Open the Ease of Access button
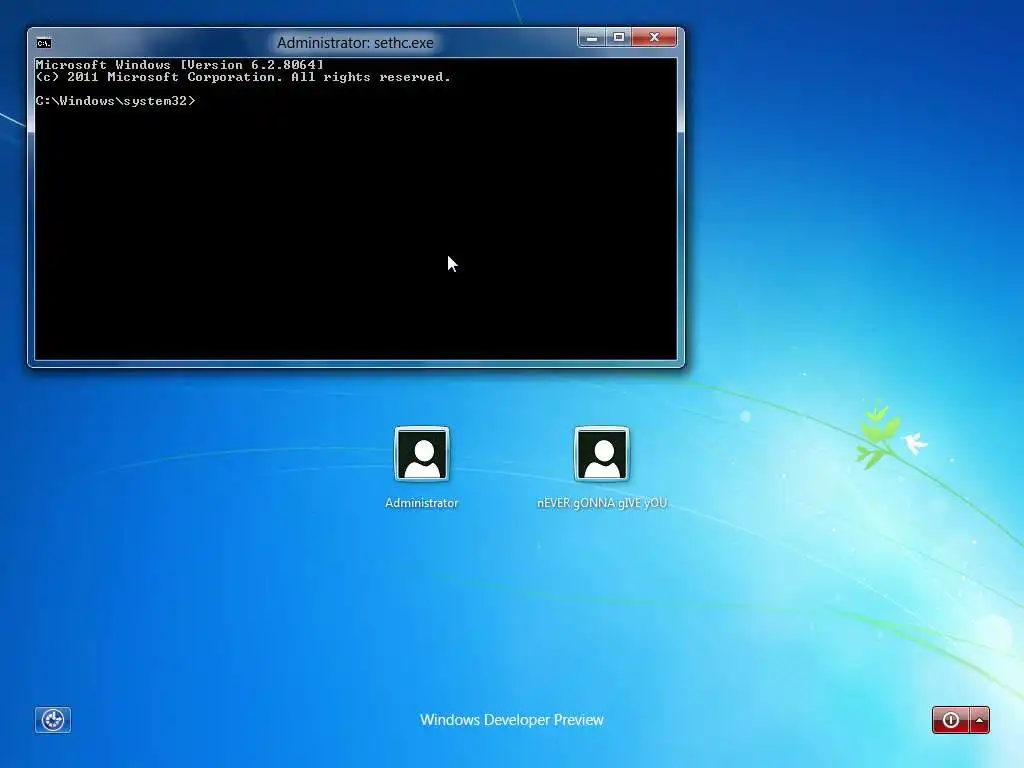The image size is (1024, 768). pos(53,720)
